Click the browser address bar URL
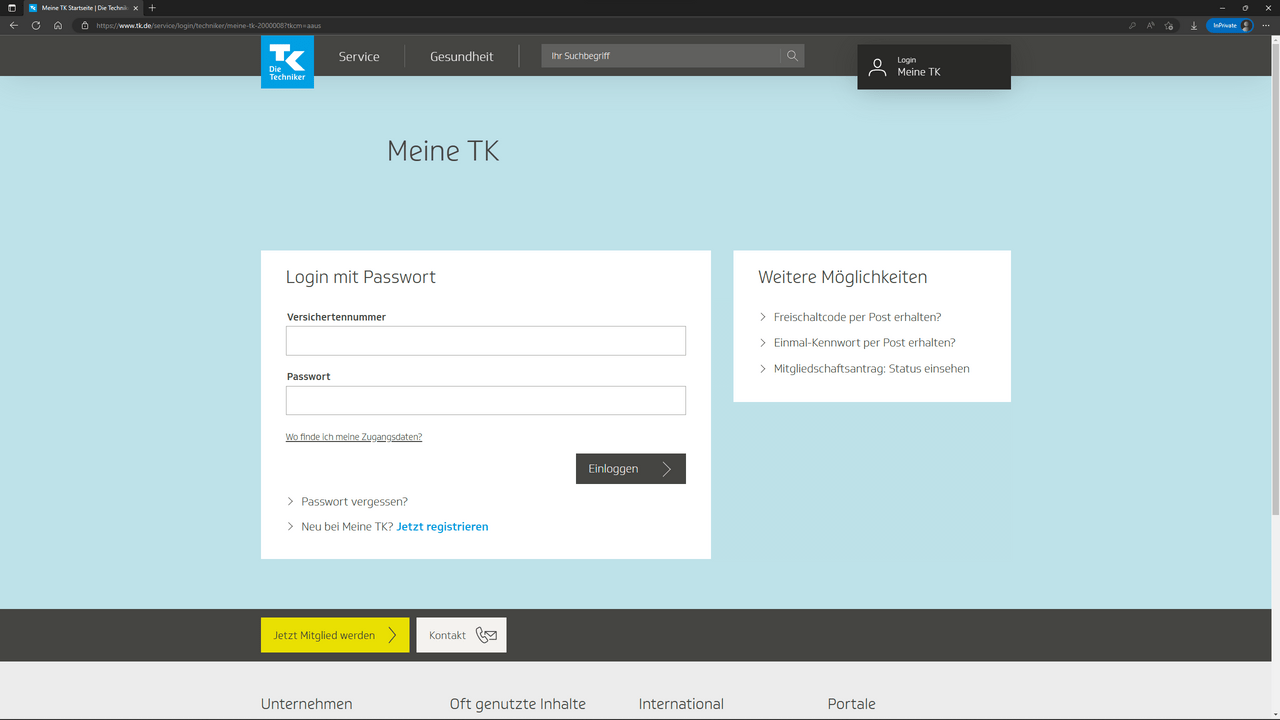Image resolution: width=1280 pixels, height=720 pixels. [209, 25]
